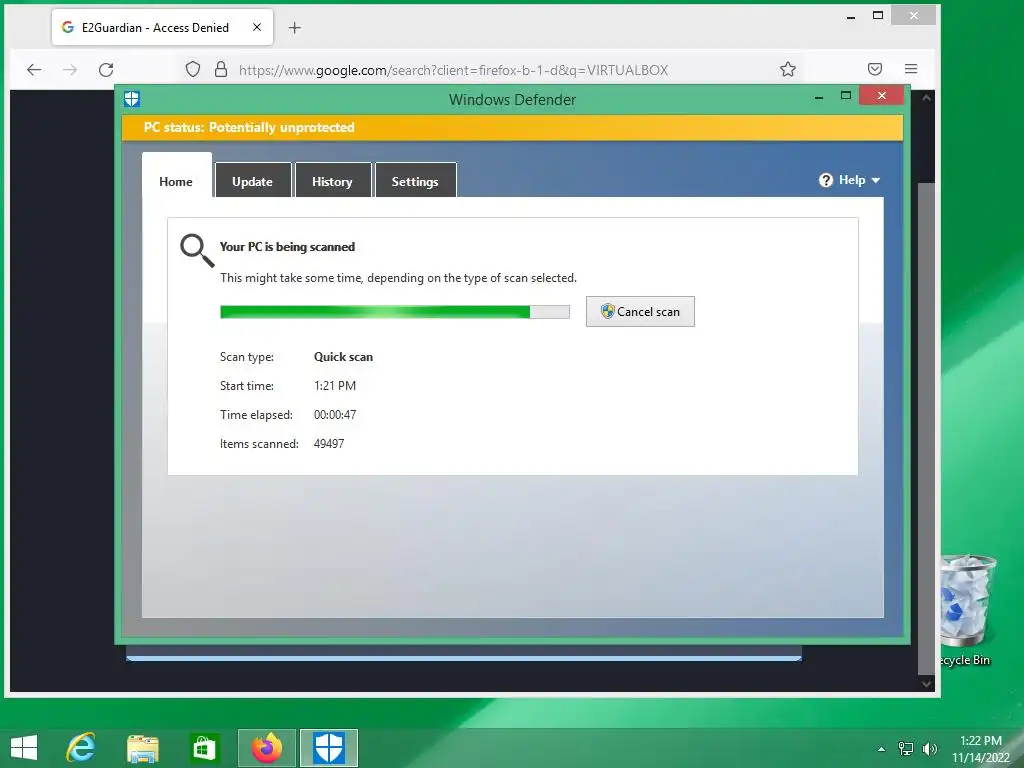The width and height of the screenshot is (1024, 768).
Task: Cancel the running scan
Action: [640, 312]
